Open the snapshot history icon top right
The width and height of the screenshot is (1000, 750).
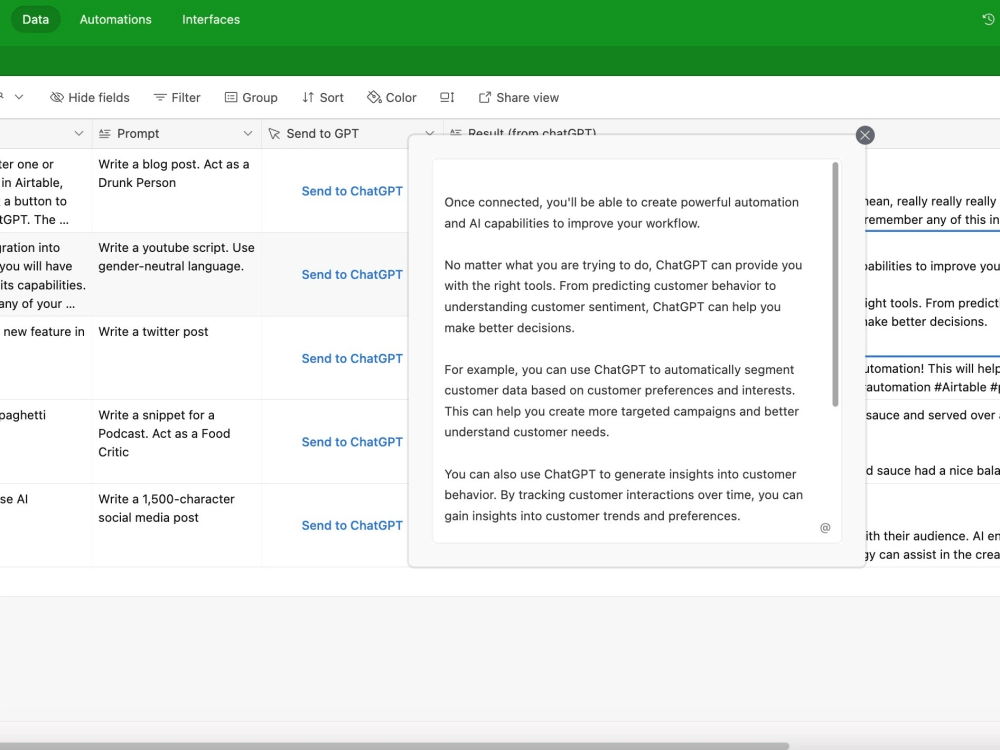coord(986,19)
